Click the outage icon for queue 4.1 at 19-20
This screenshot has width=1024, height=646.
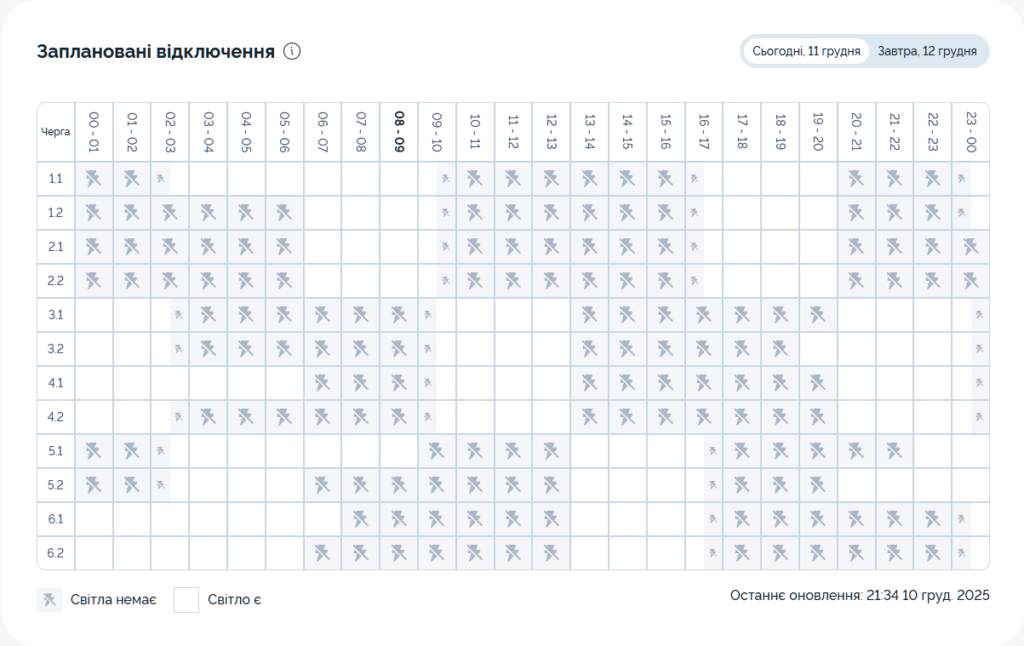pos(818,383)
